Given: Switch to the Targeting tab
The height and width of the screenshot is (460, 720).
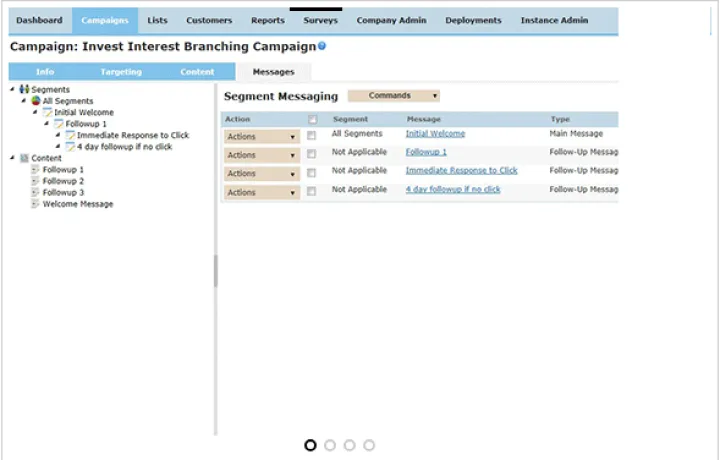Looking at the screenshot, I should (x=121, y=72).
